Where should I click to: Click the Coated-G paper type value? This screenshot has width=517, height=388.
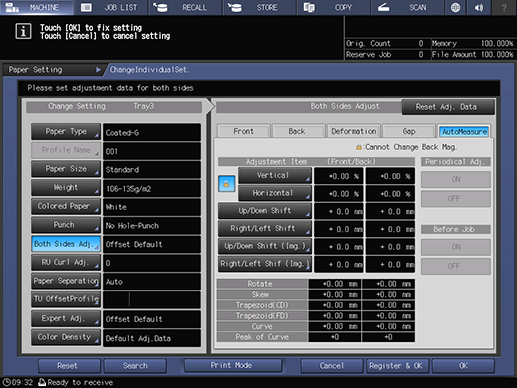coord(152,132)
